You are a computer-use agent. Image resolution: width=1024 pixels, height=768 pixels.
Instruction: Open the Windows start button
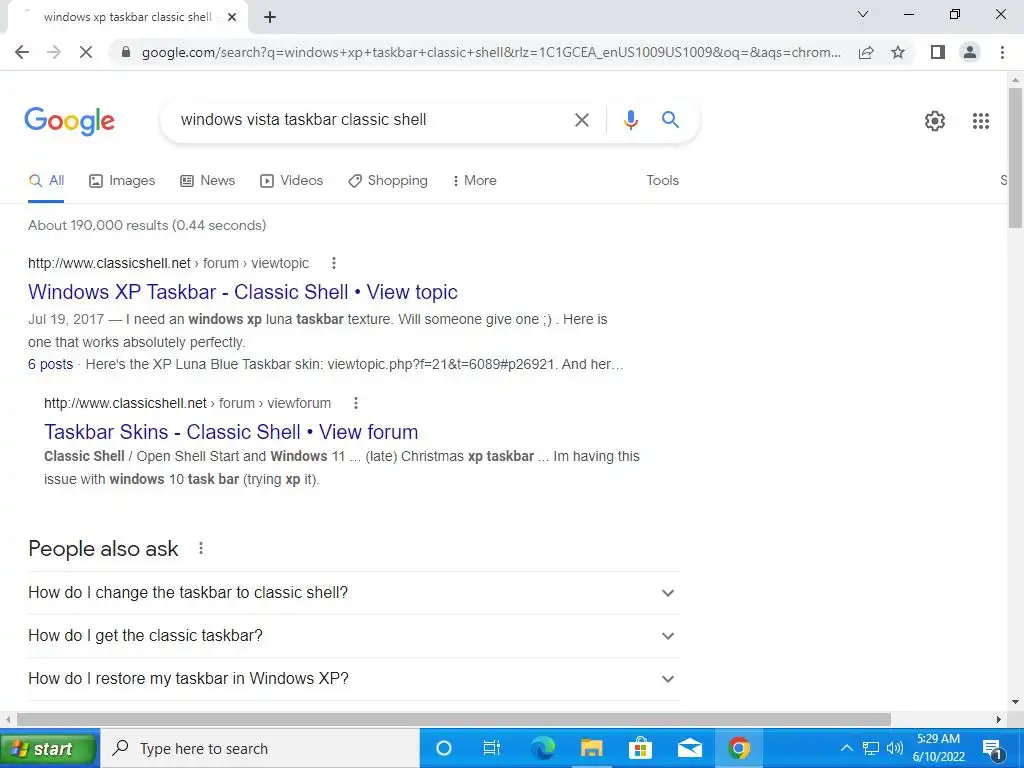pos(49,748)
